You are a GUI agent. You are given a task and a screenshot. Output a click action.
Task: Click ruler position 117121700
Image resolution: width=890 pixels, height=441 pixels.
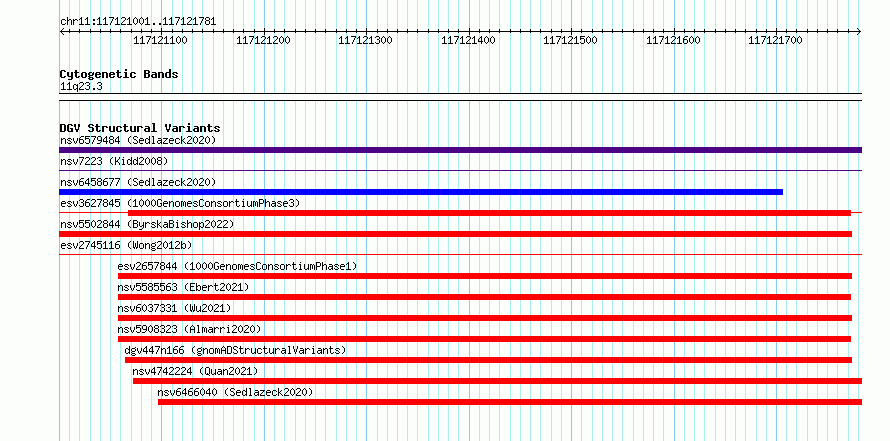pos(775,40)
